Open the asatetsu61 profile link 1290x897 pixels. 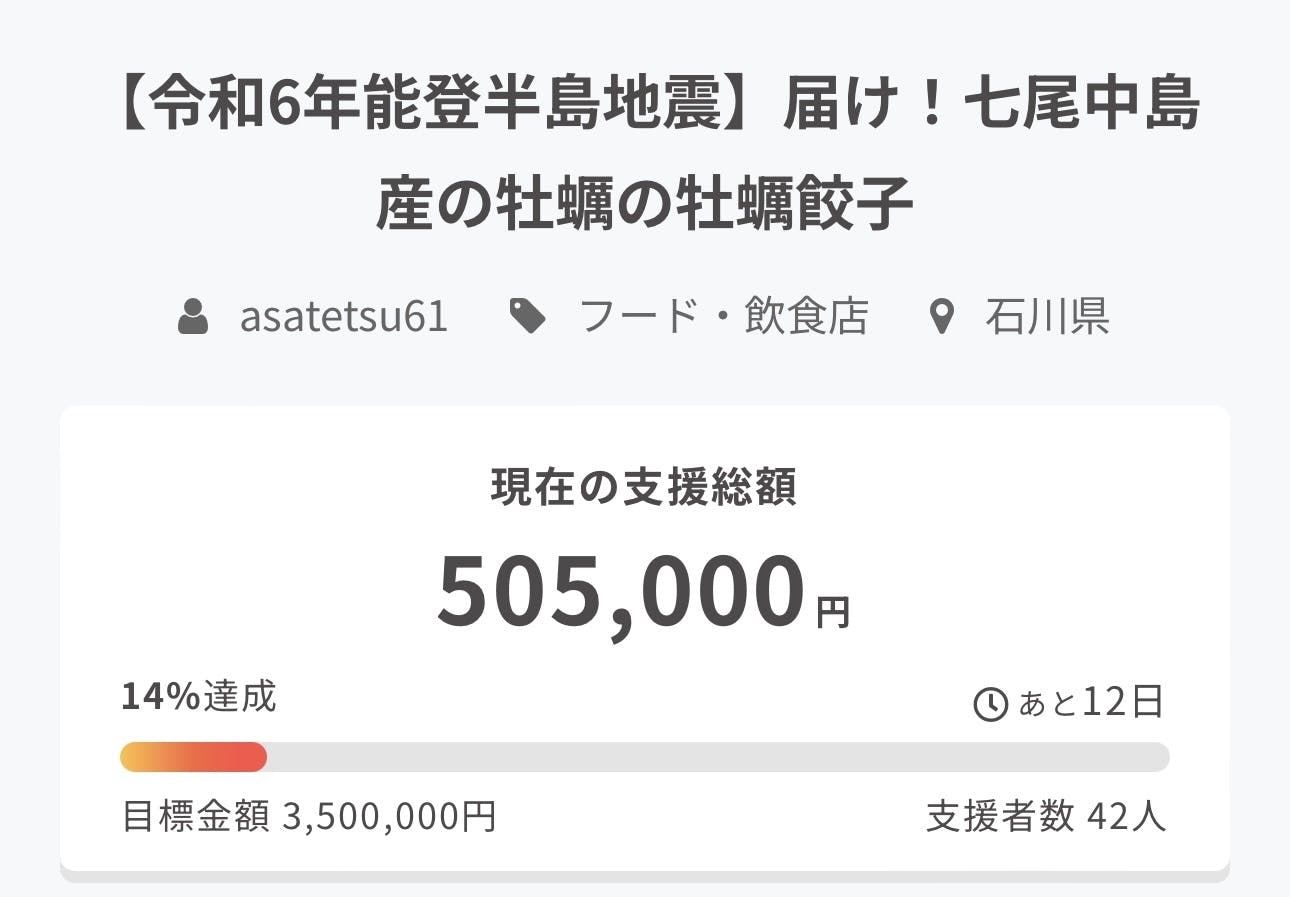pos(343,318)
